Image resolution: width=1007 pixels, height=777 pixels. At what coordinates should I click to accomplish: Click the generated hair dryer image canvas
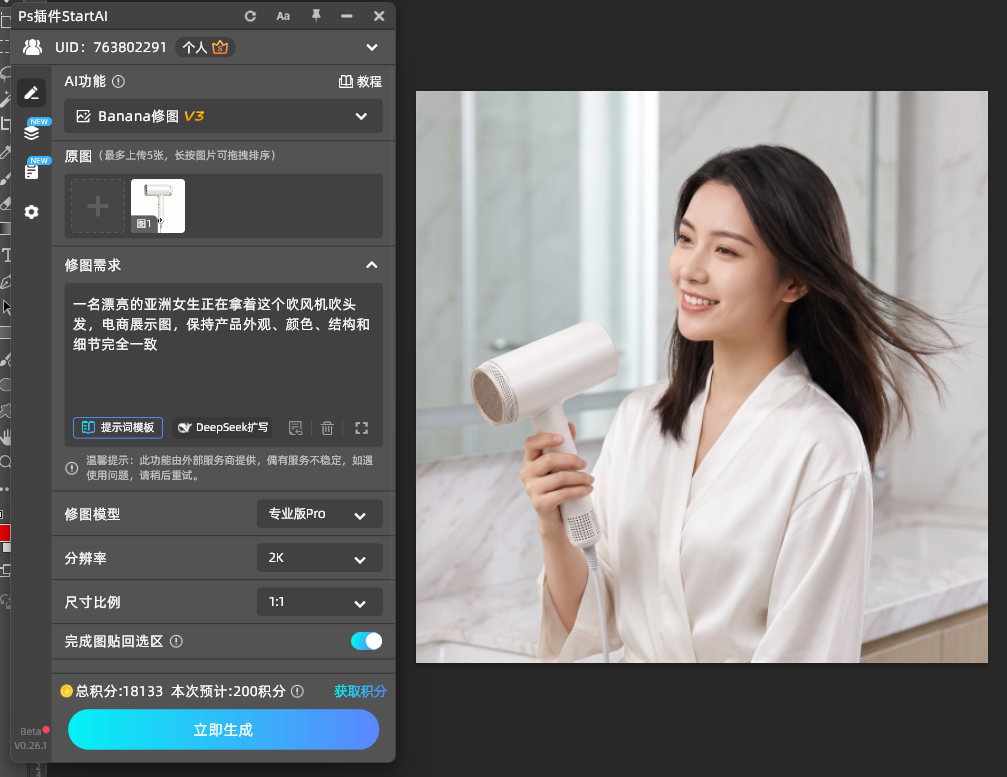702,377
